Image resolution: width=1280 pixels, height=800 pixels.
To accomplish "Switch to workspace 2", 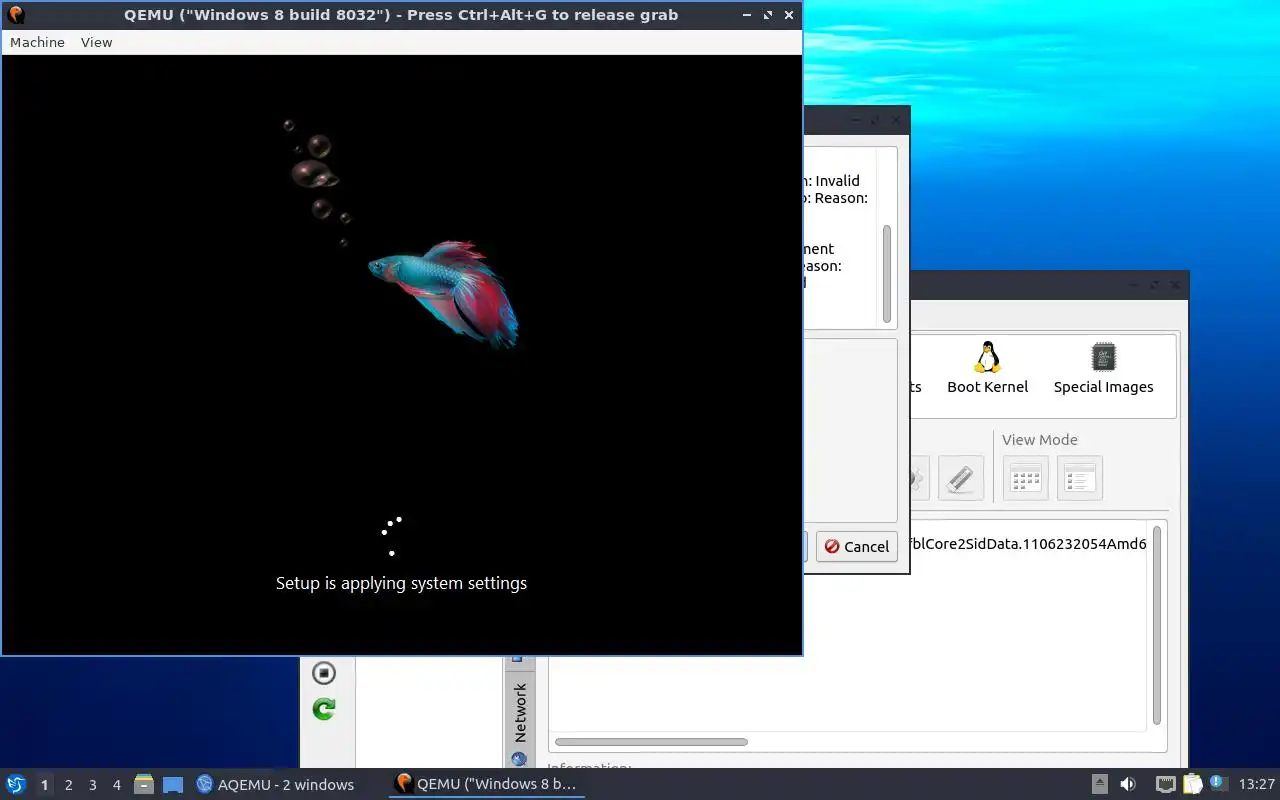I will point(68,785).
